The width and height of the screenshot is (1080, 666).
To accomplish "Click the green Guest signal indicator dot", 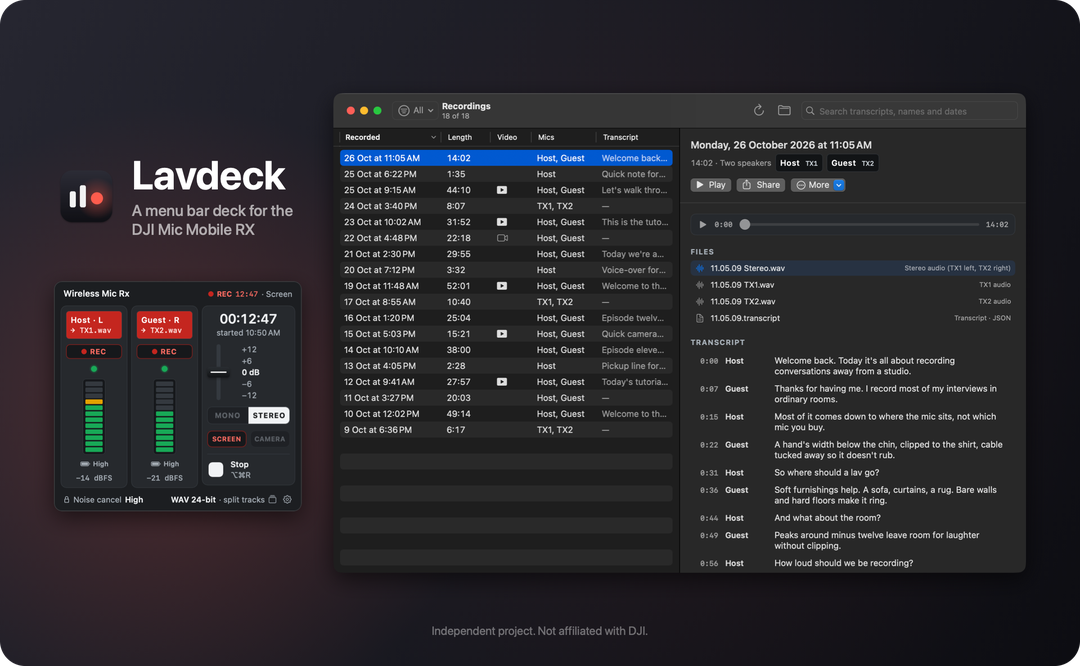I will click(x=165, y=369).
